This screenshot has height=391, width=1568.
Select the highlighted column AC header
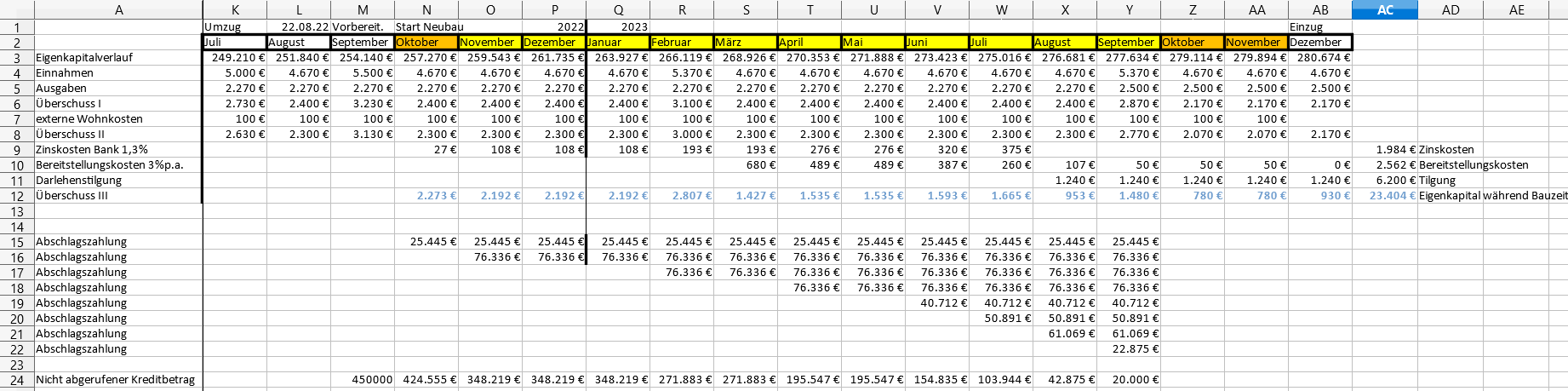click(1384, 9)
